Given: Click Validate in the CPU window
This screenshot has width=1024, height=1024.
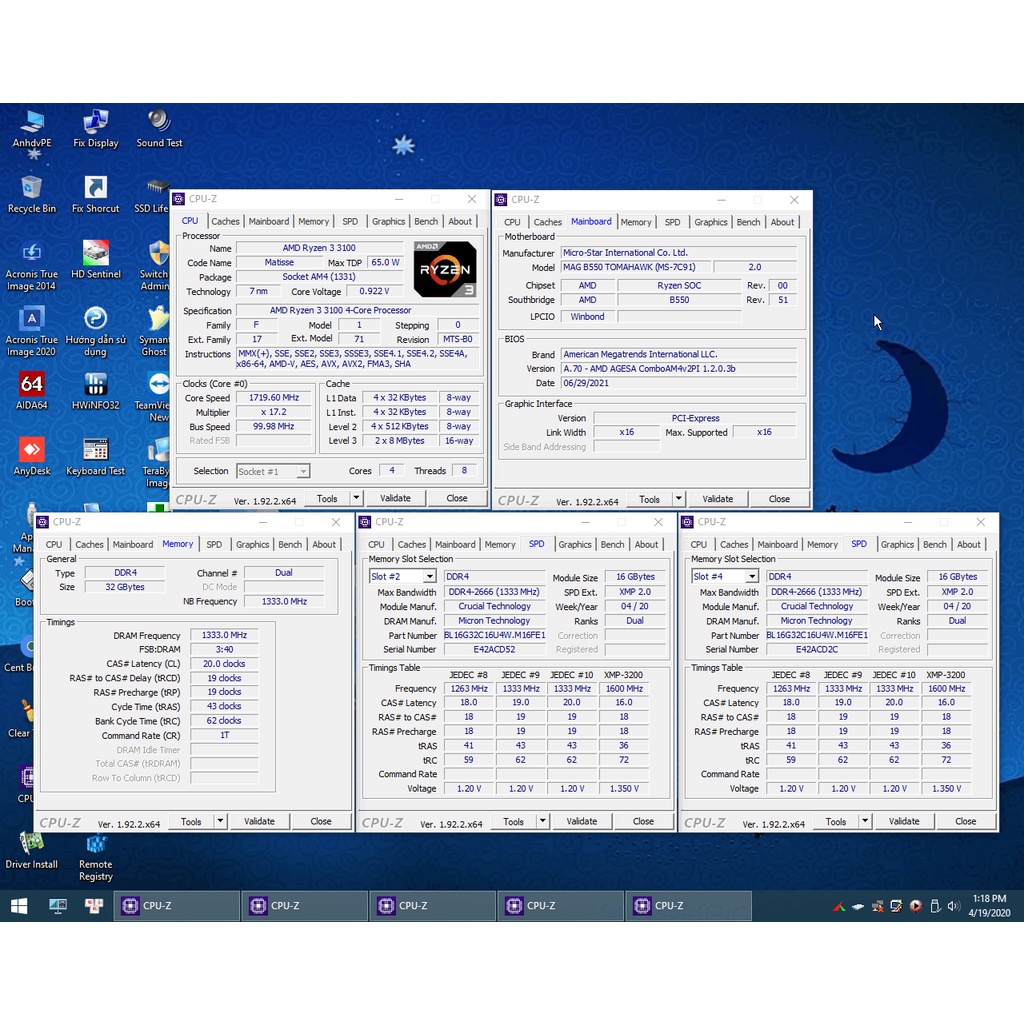Looking at the screenshot, I should pos(395,498).
